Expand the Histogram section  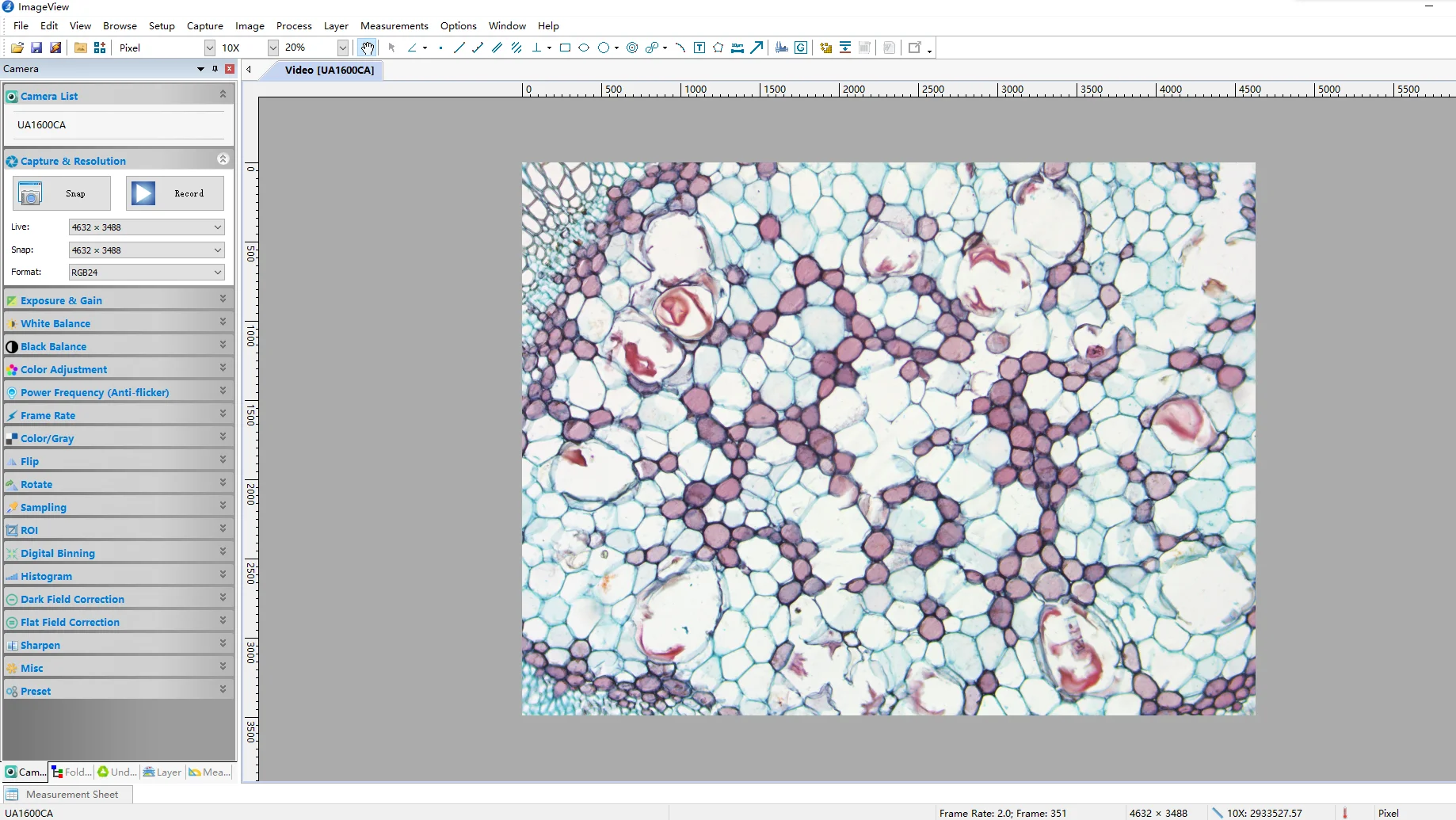click(119, 576)
